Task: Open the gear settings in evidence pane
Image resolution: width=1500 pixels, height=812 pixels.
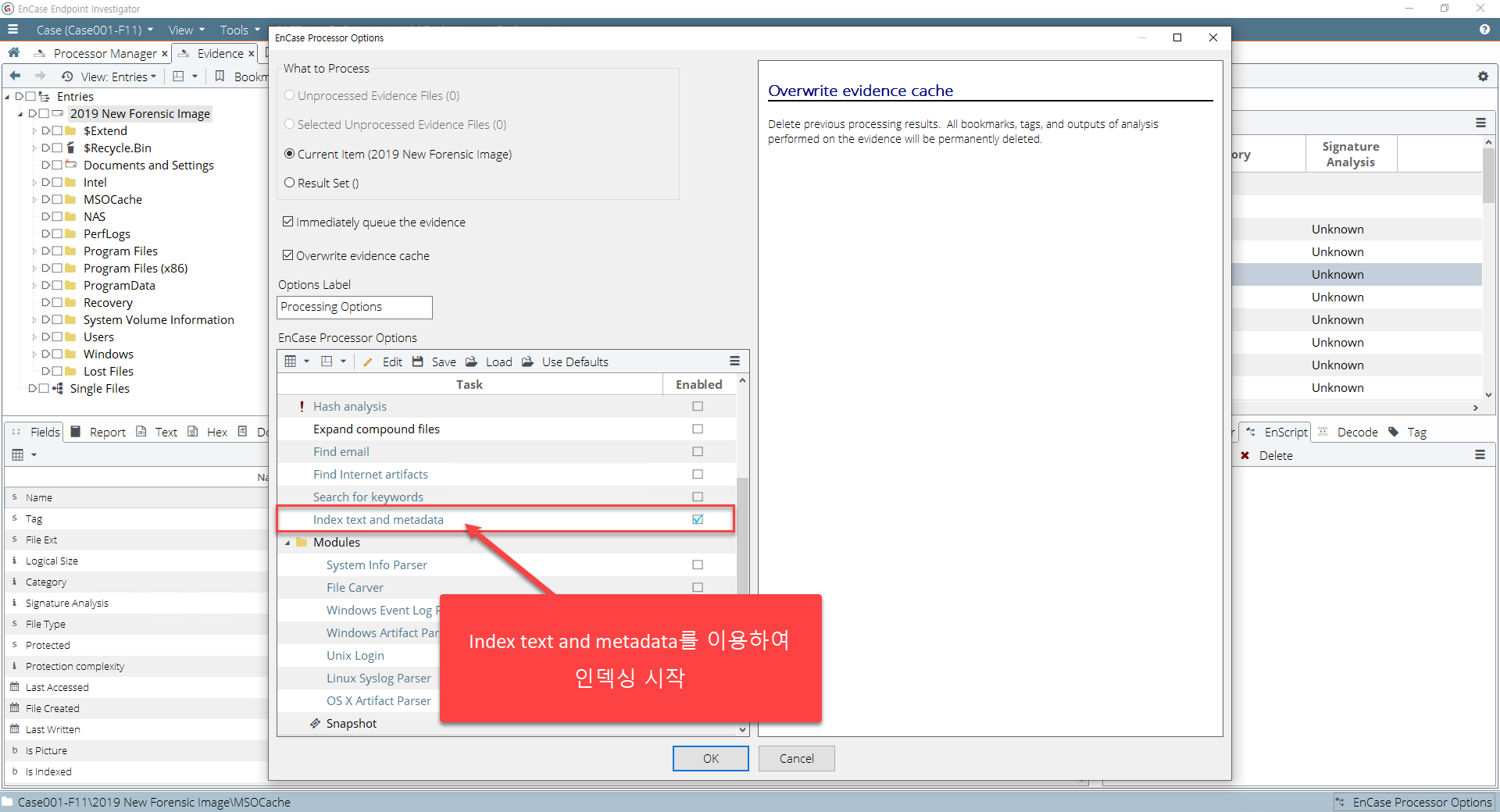Action: (1483, 77)
